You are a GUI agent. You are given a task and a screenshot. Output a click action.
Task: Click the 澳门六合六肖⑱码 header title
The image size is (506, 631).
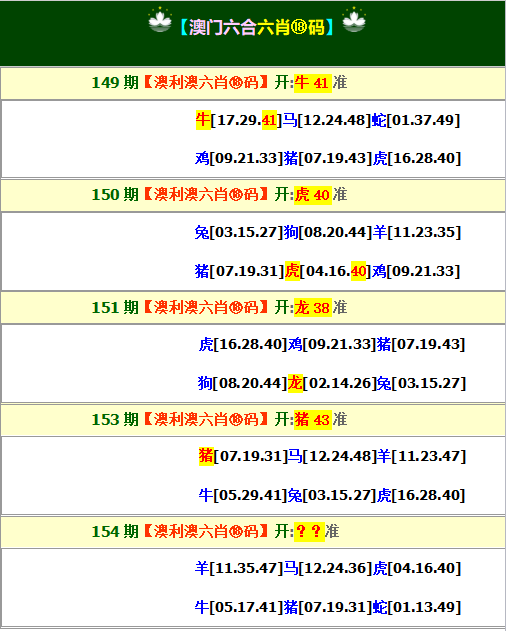tap(257, 28)
